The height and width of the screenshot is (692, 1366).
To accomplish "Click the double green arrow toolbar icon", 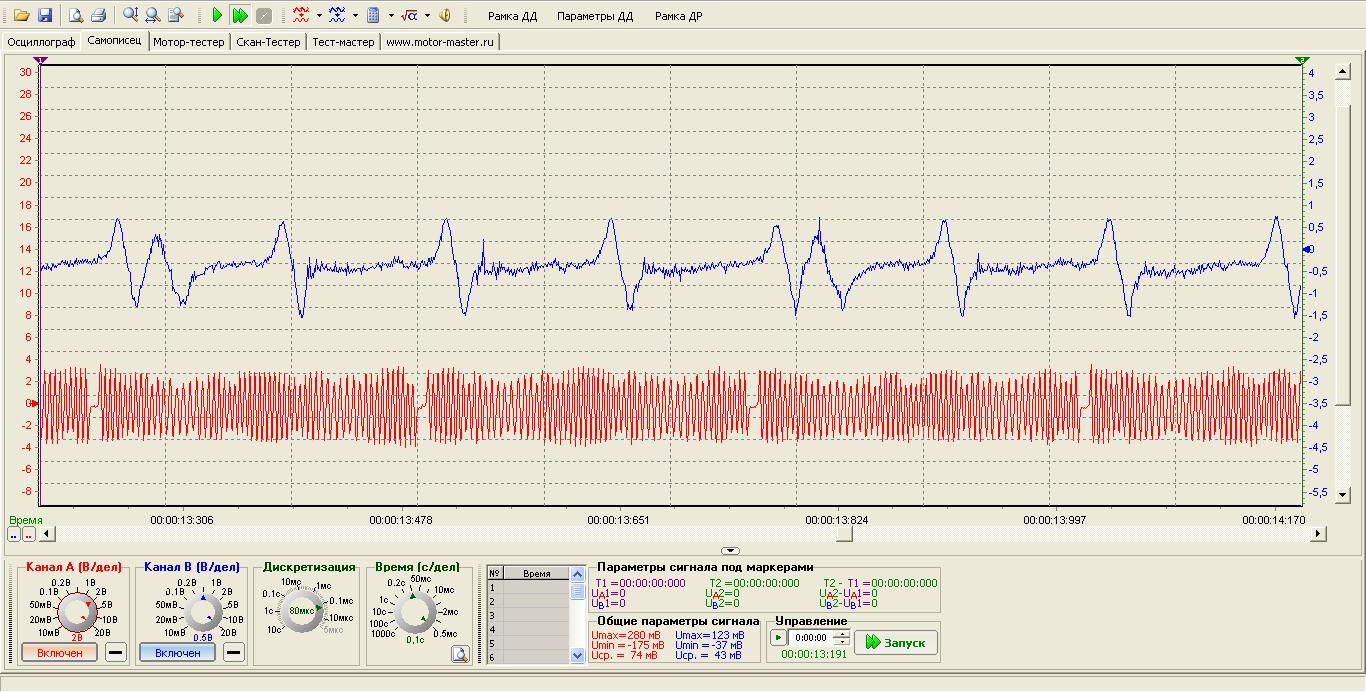I will click(x=240, y=15).
